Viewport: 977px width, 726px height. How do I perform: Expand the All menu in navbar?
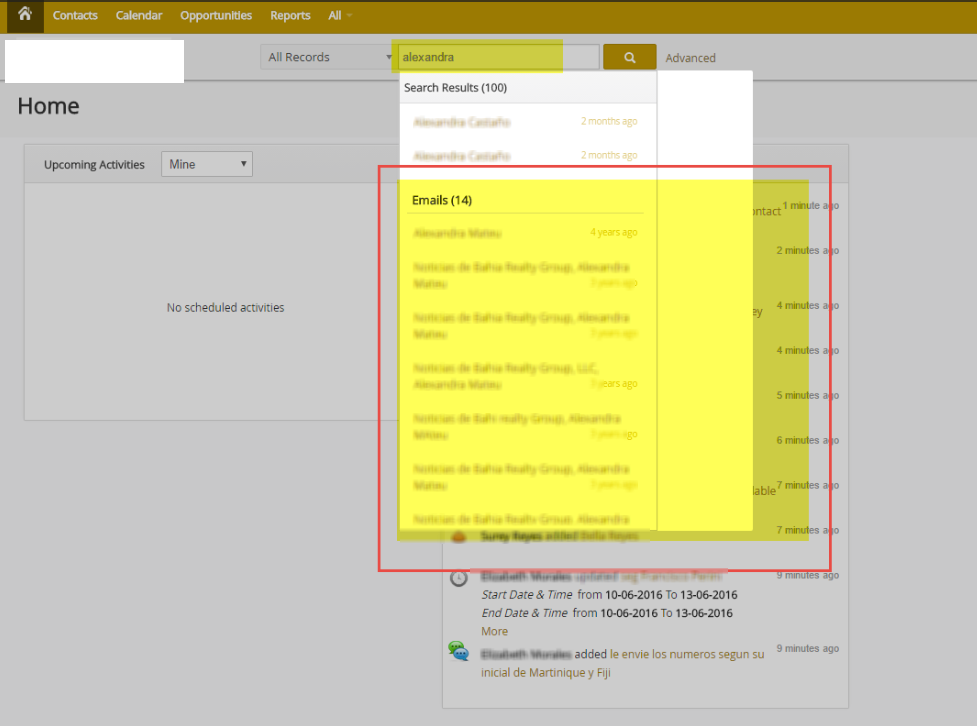click(340, 15)
